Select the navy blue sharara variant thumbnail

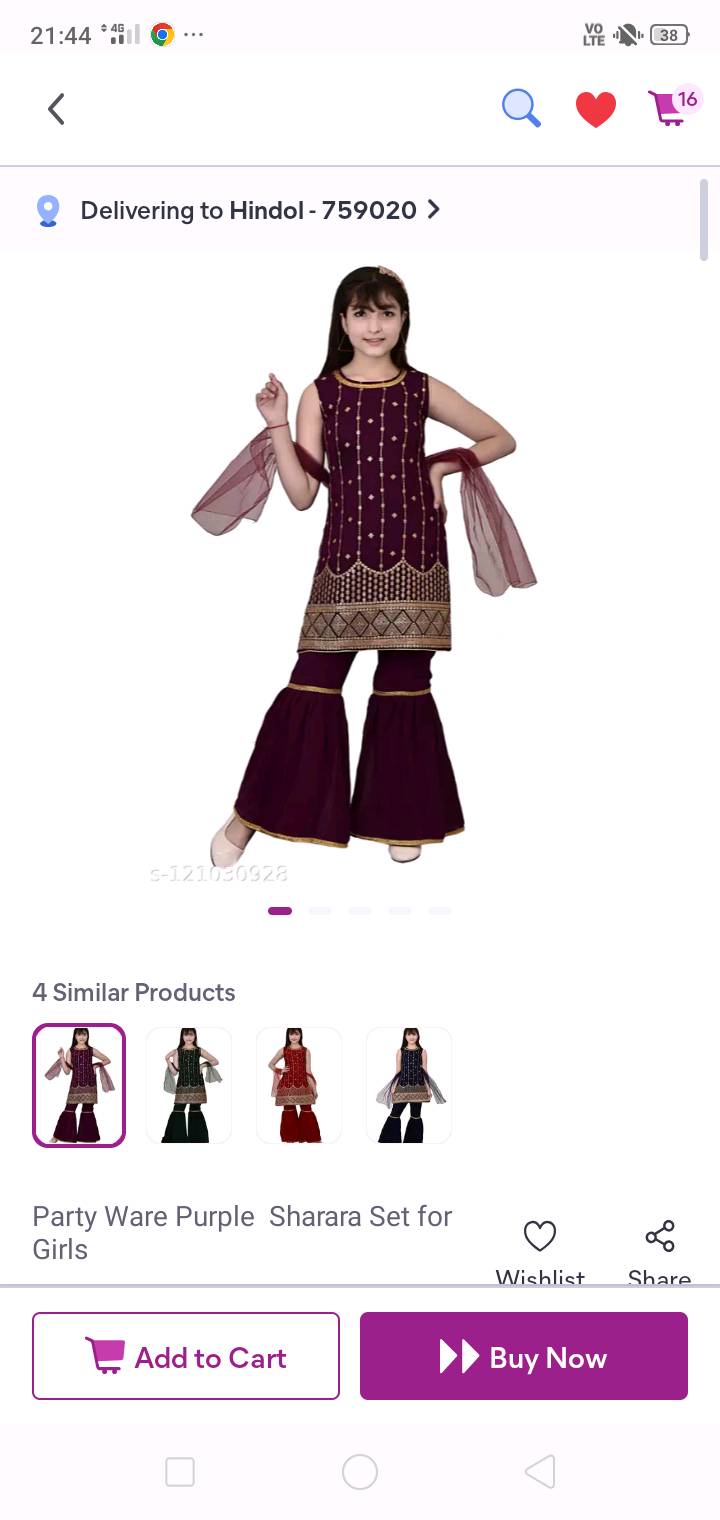click(409, 1085)
